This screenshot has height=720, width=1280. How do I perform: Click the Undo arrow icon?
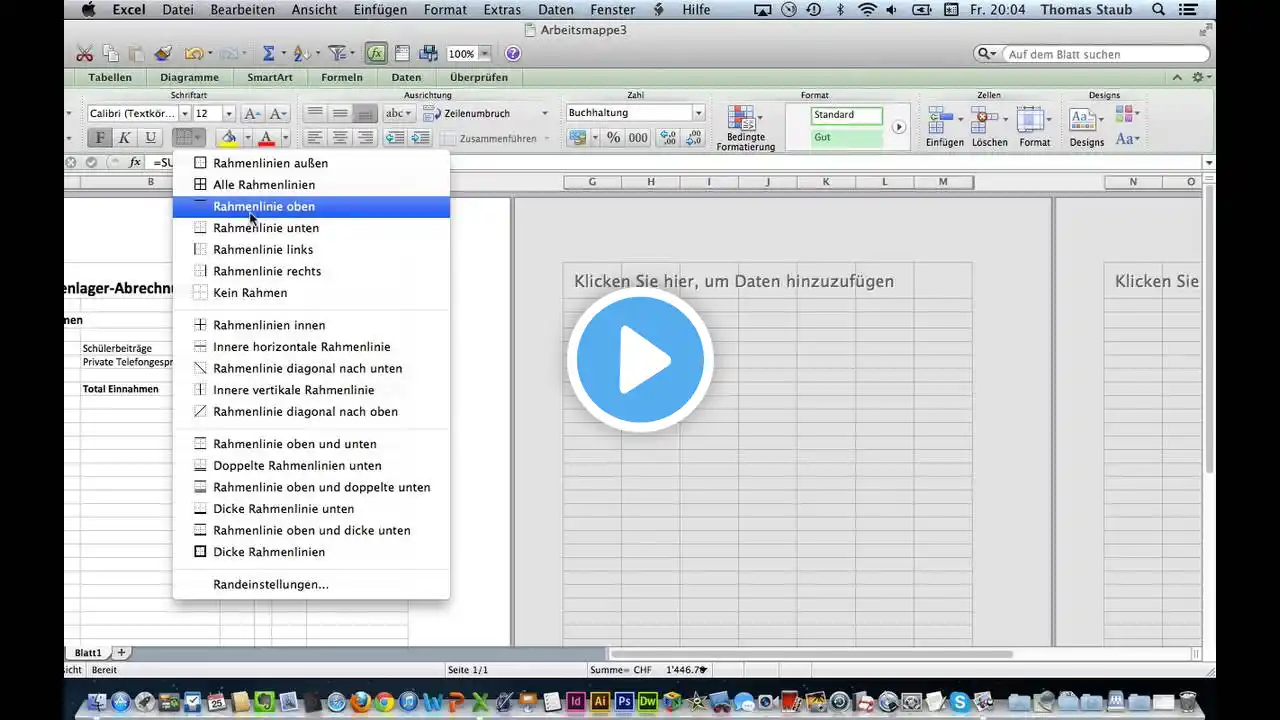(193, 54)
